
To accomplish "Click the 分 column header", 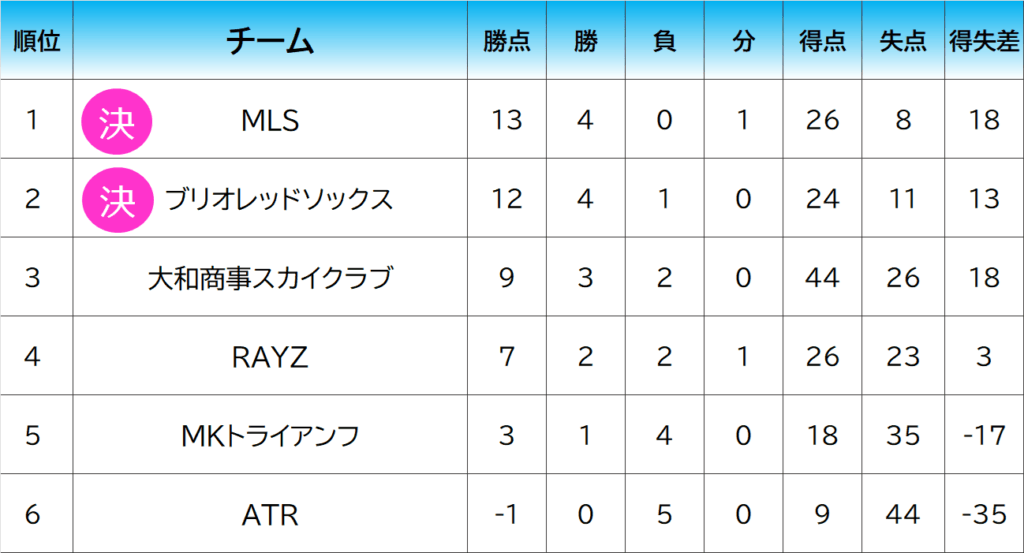I will [742, 41].
